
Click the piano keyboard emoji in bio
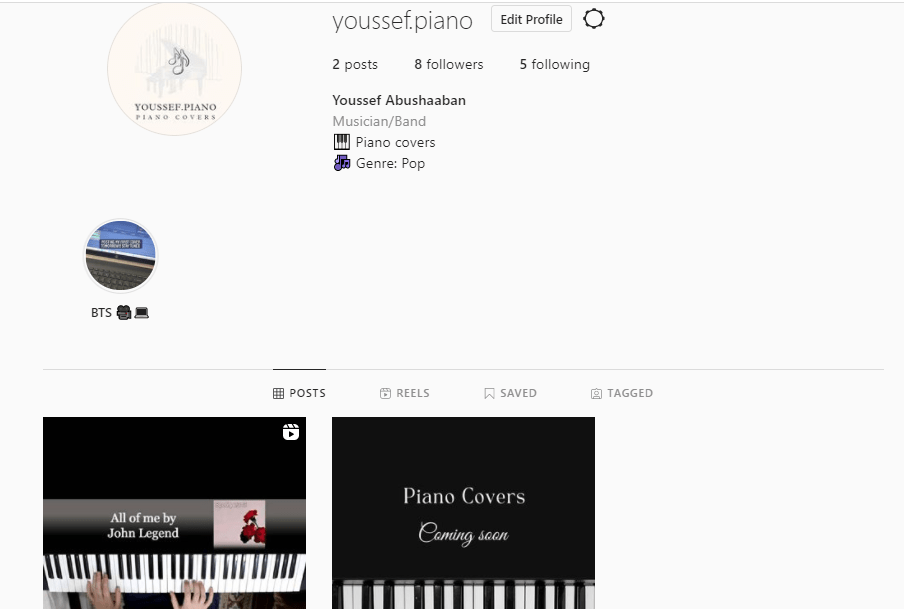click(x=342, y=142)
